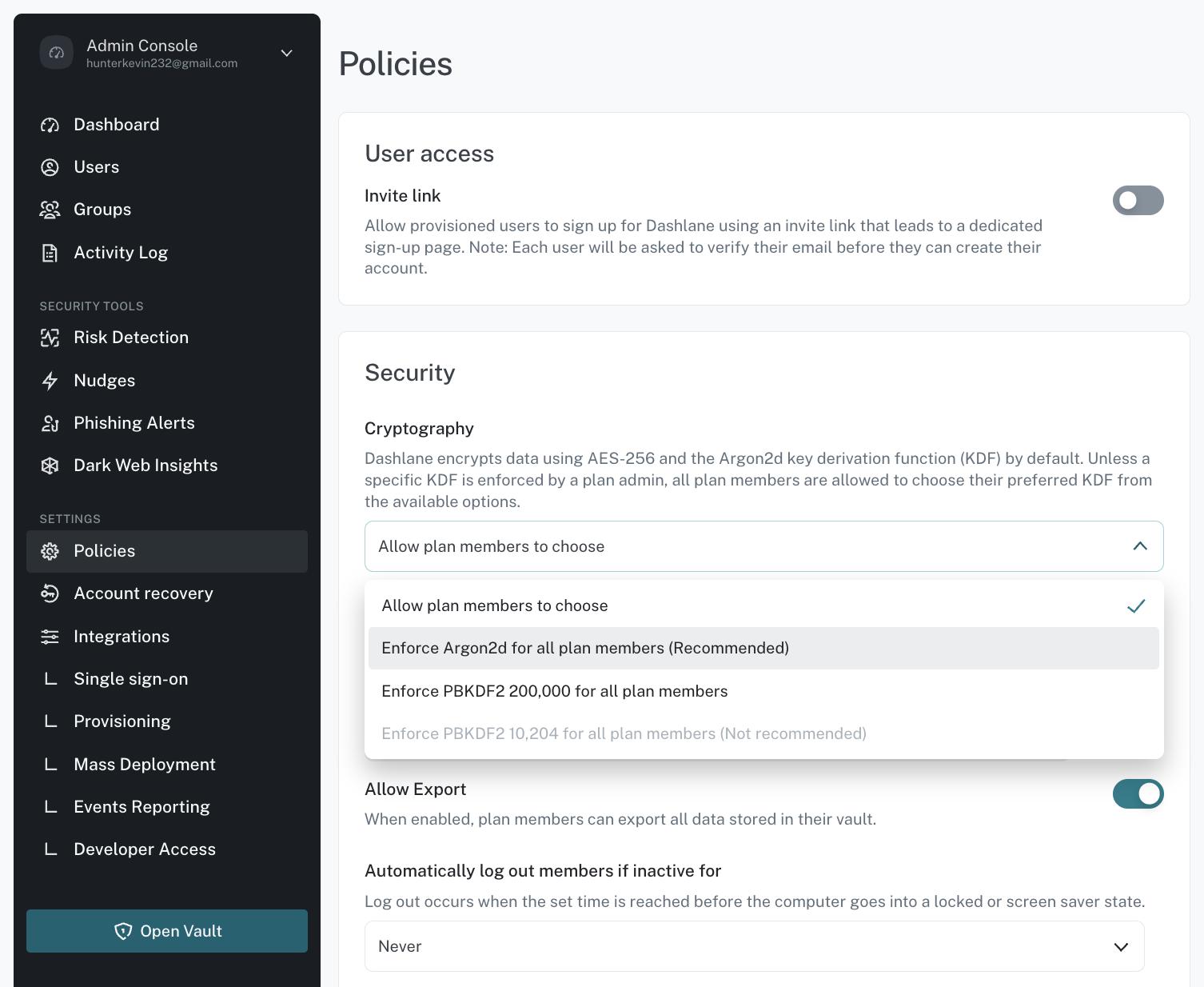Click the Risk Detection icon
The image size is (1204, 987).
click(50, 338)
